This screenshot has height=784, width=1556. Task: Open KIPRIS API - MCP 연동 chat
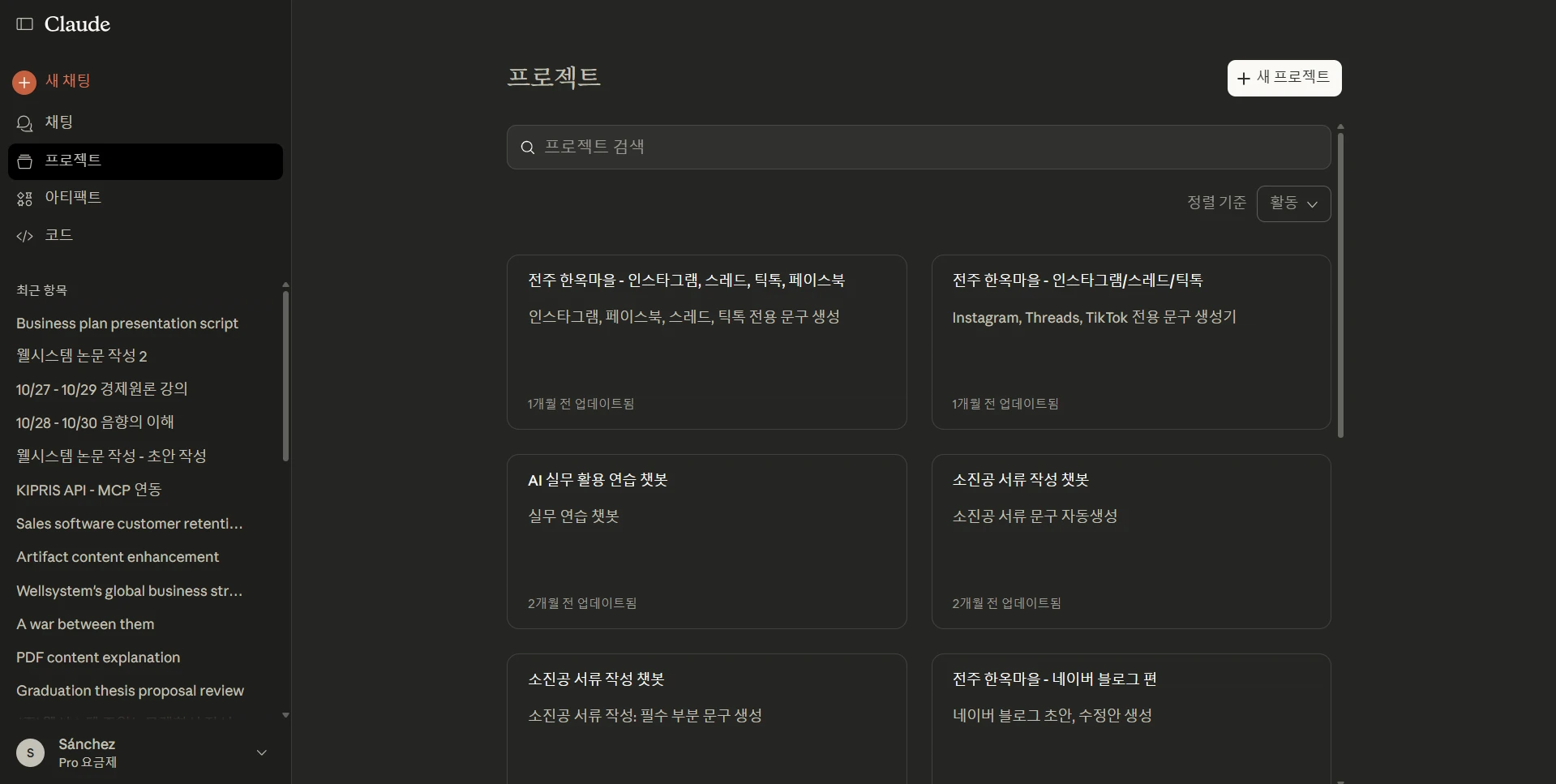tap(89, 491)
